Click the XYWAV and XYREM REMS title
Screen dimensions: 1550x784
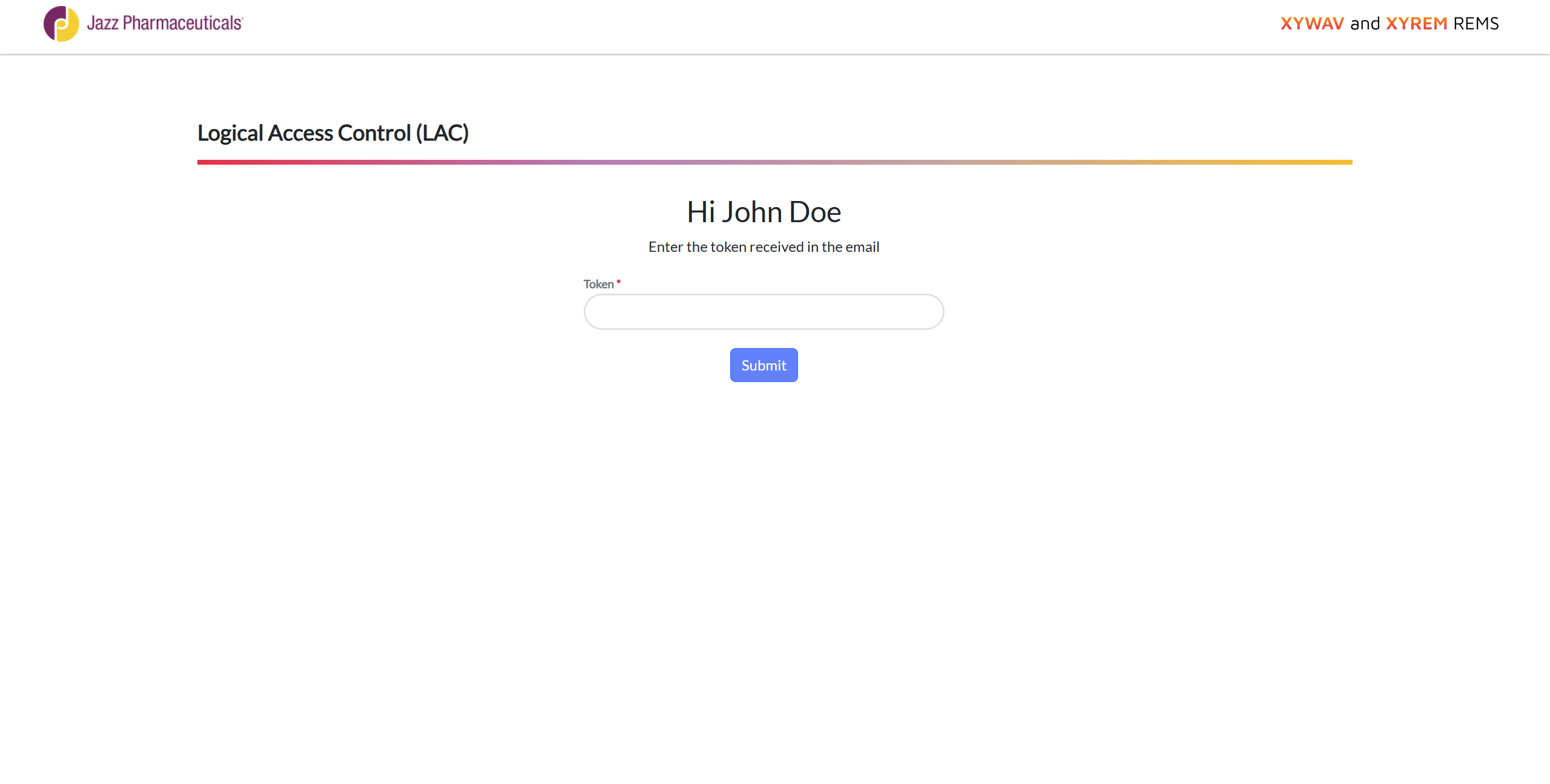[1390, 24]
